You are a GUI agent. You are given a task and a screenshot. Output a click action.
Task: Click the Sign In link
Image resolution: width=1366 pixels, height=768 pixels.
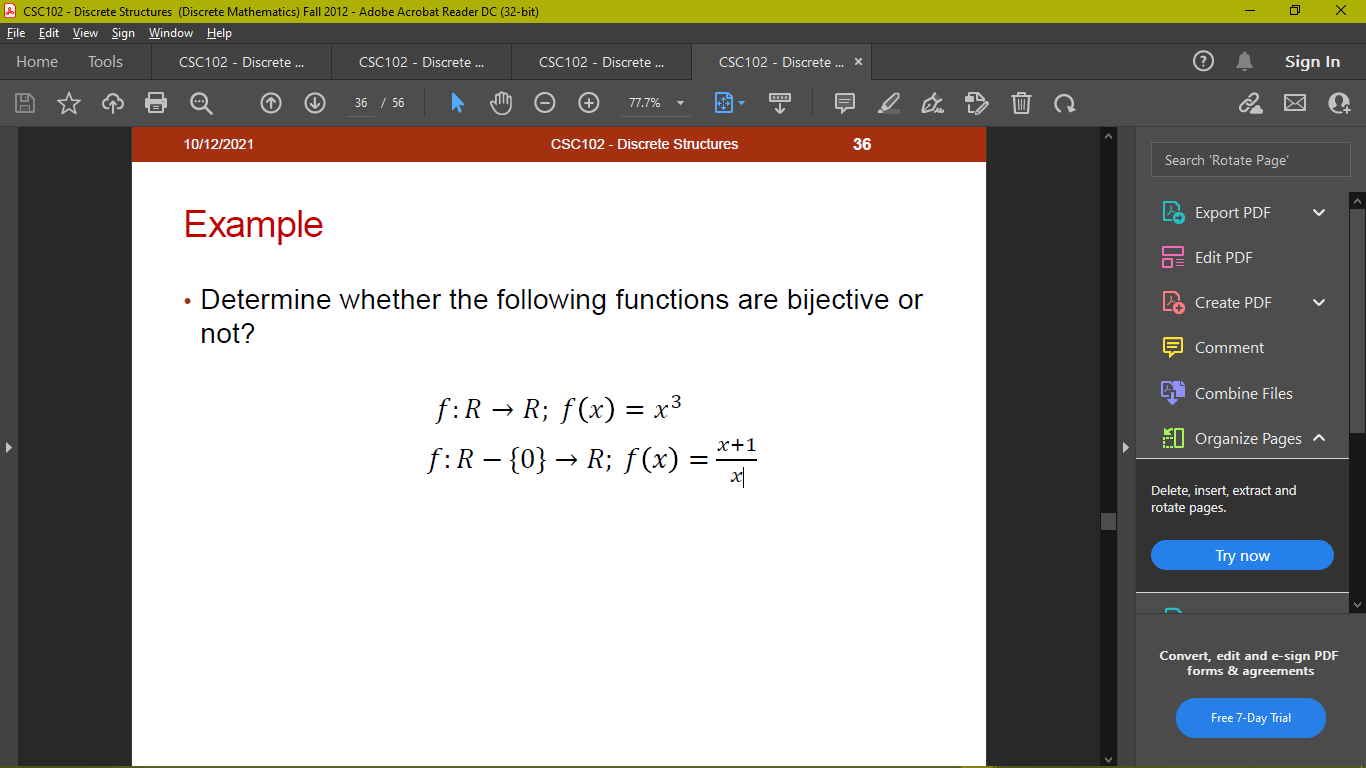tap(1312, 61)
